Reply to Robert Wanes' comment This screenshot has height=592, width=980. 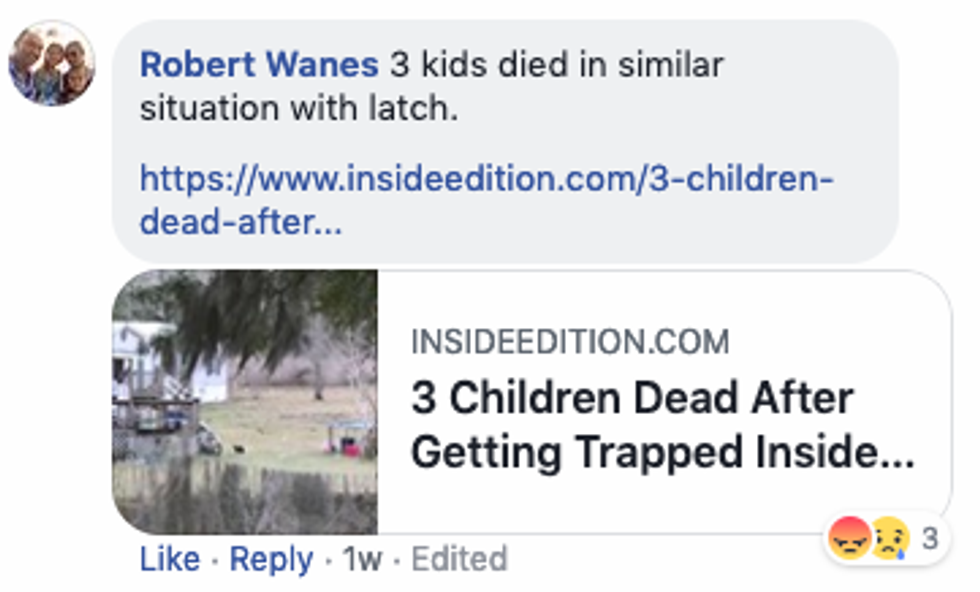(x=271, y=559)
